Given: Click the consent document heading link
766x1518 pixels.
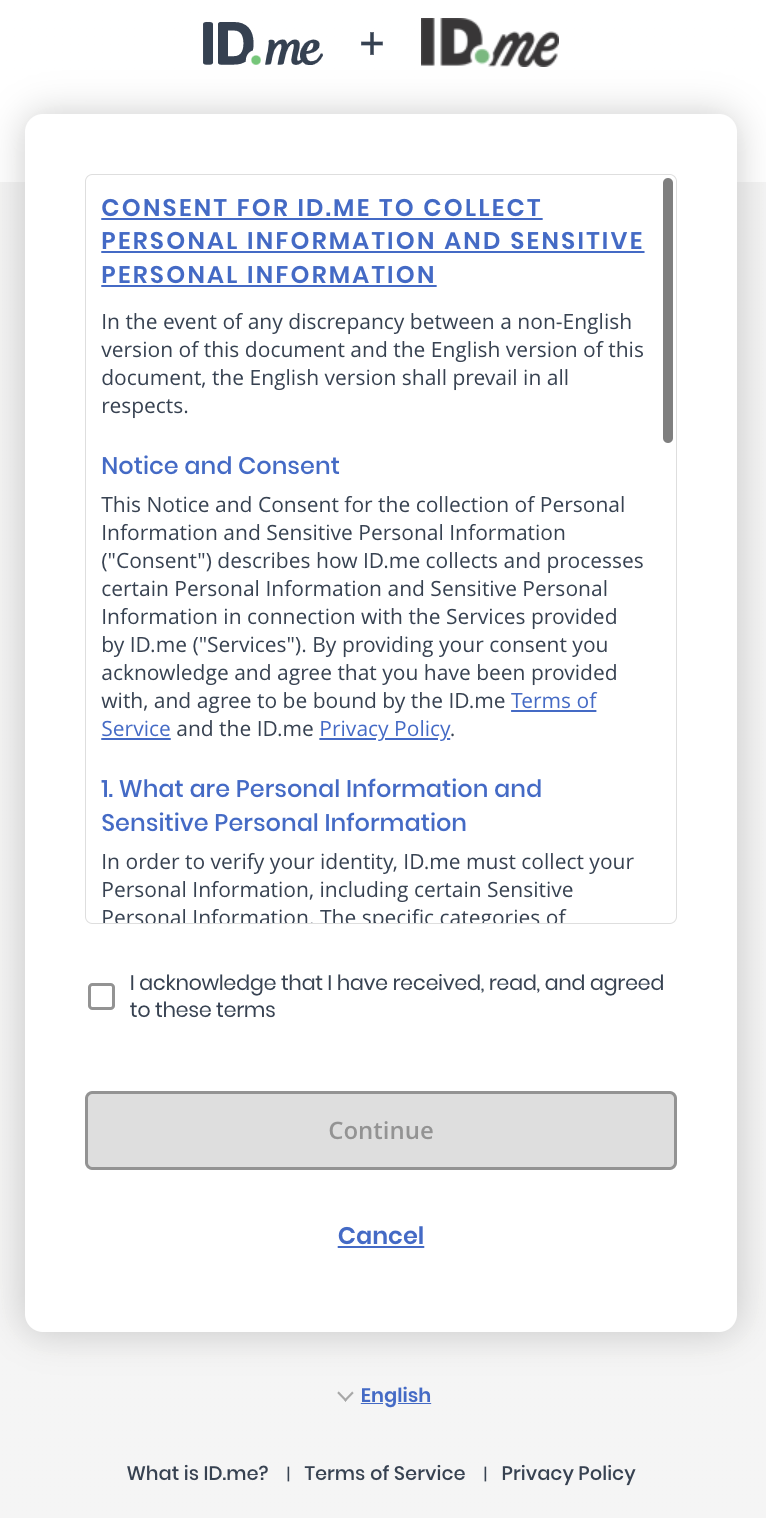Looking at the screenshot, I should pos(372,240).
